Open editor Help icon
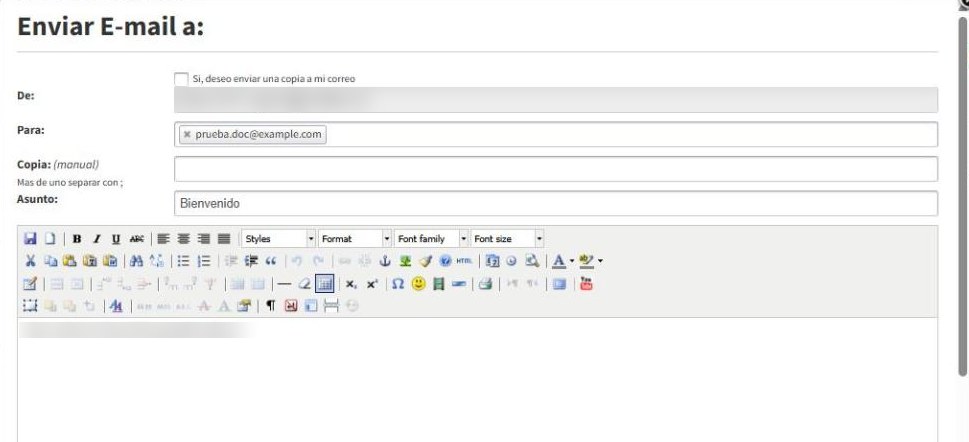969x442 pixels. pos(445,261)
